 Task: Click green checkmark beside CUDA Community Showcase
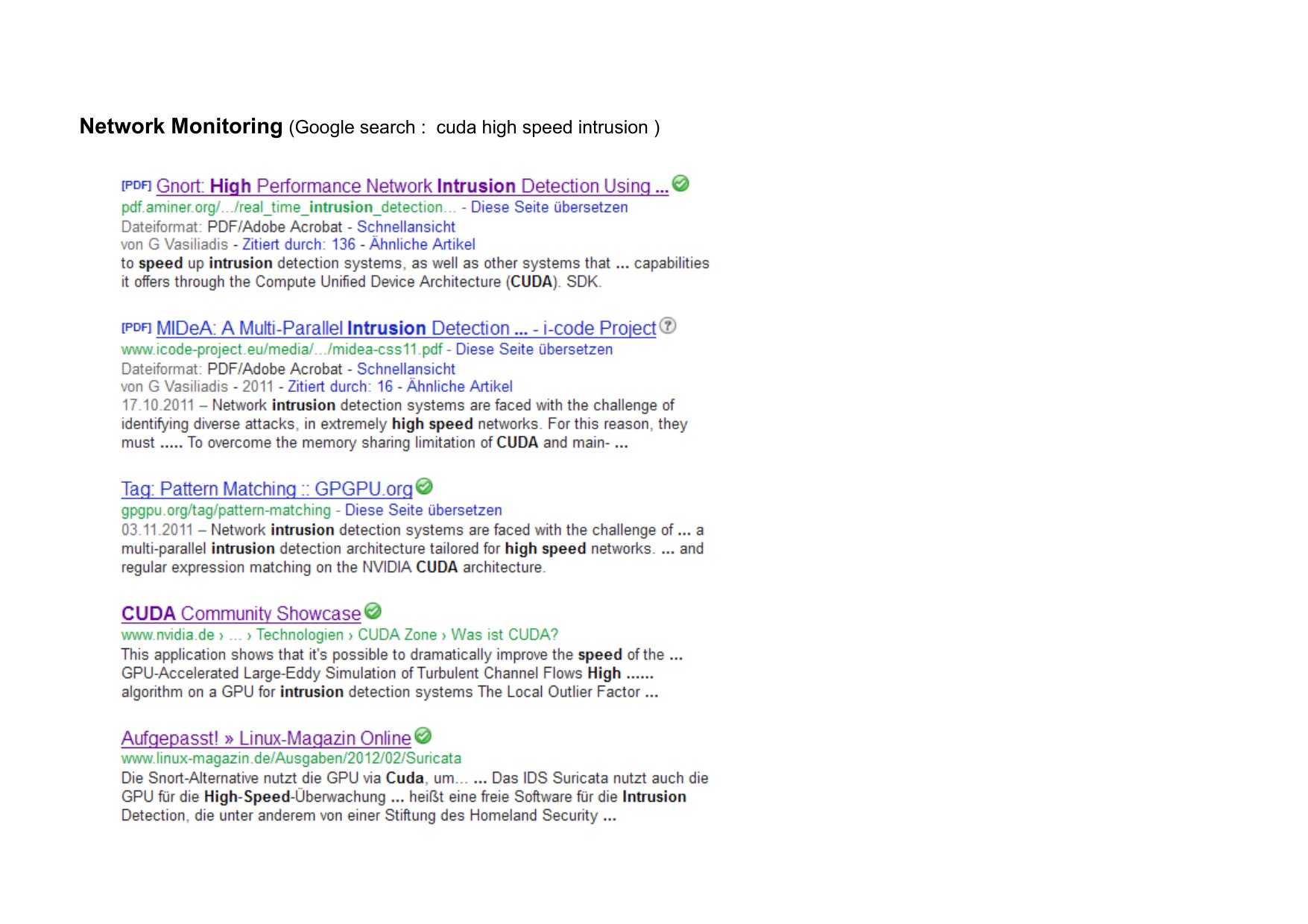point(373,611)
